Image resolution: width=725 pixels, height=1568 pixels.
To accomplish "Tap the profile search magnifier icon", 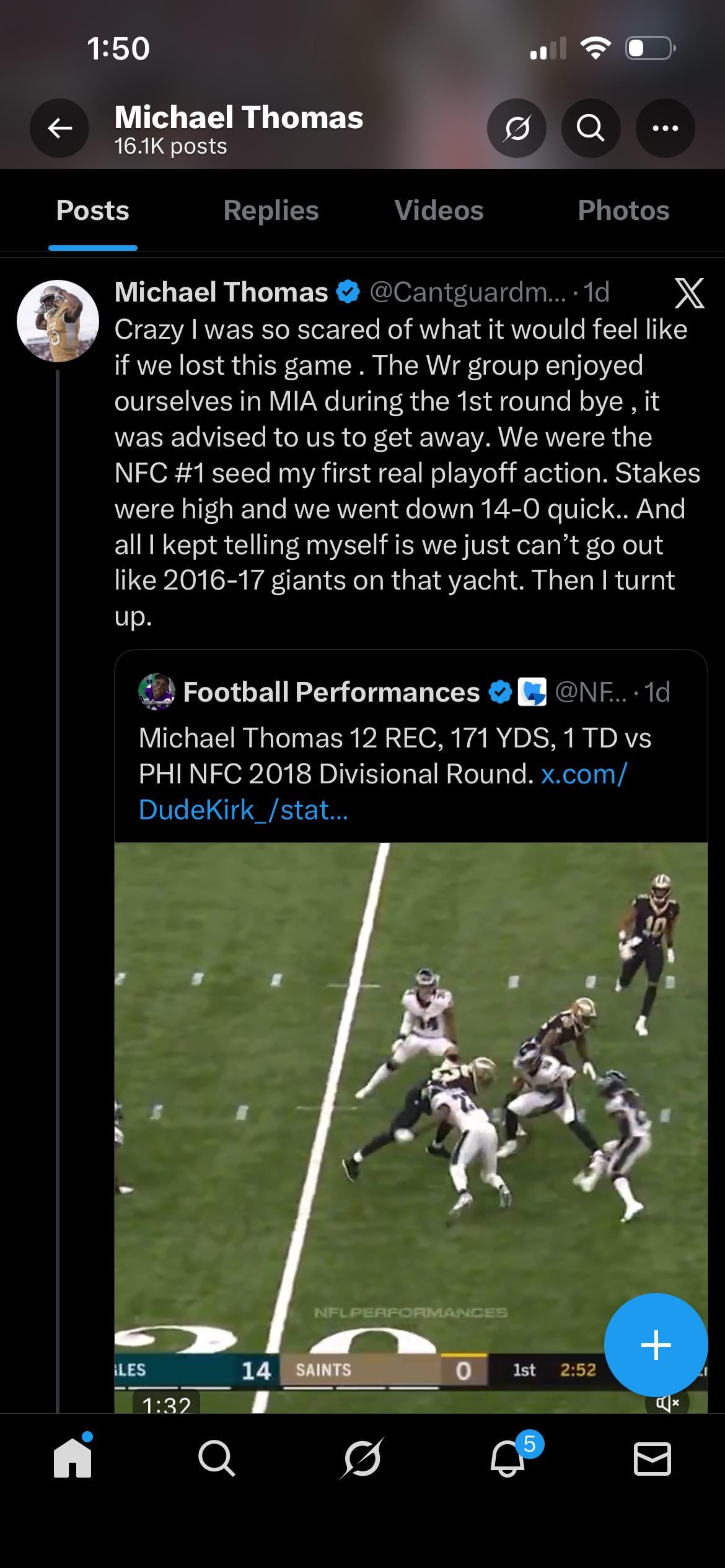I will 591,128.
